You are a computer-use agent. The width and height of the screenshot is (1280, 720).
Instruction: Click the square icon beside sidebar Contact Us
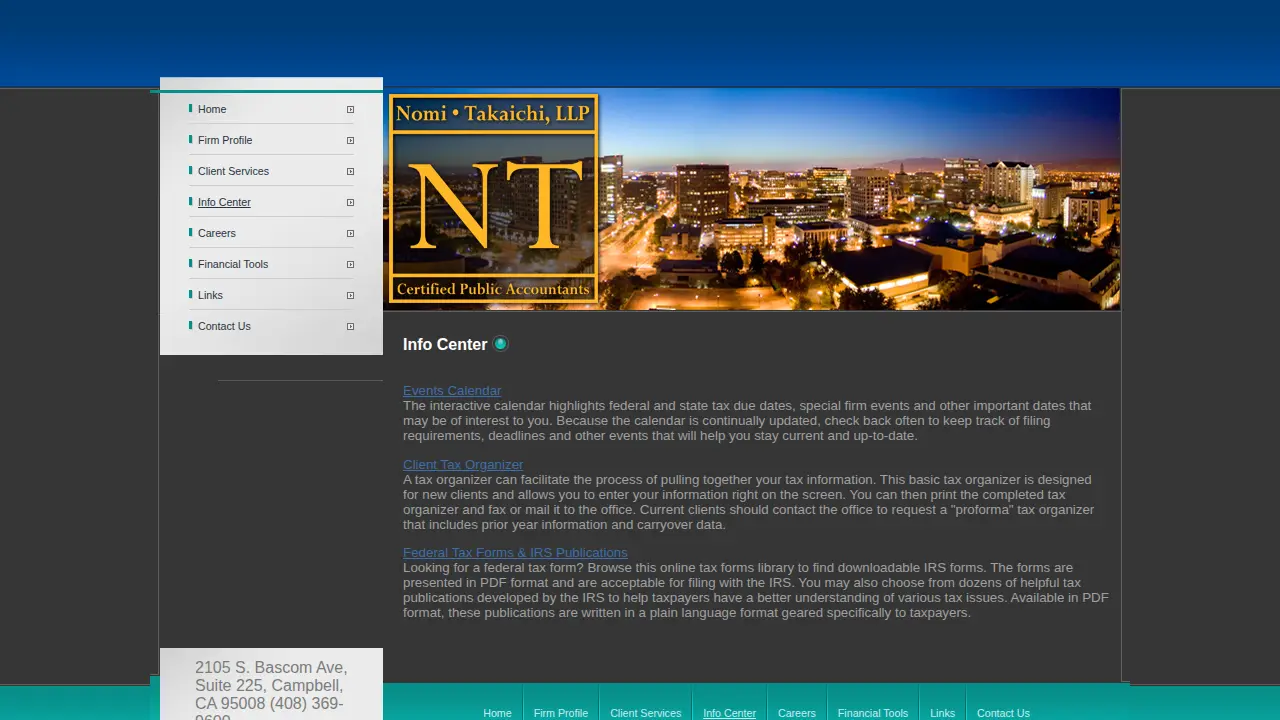pyautogui.click(x=350, y=327)
